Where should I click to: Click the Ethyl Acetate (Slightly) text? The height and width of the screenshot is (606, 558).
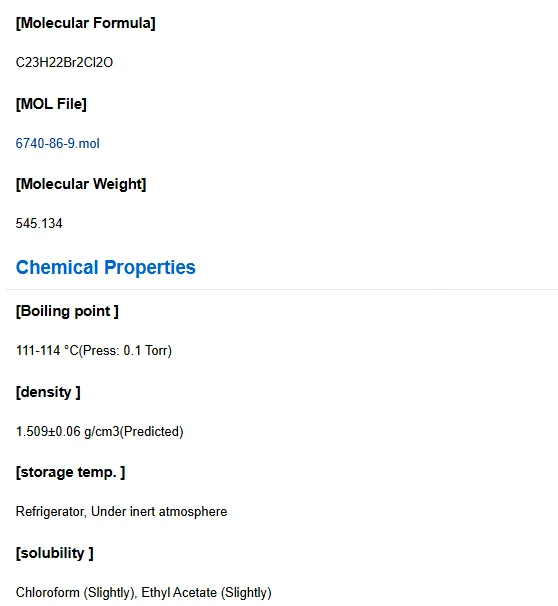click(206, 592)
